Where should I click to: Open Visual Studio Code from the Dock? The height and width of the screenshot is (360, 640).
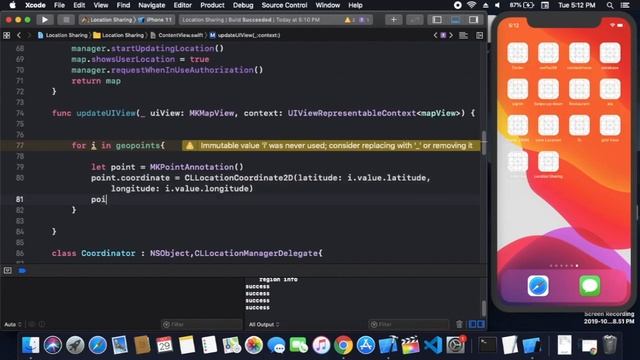433,345
